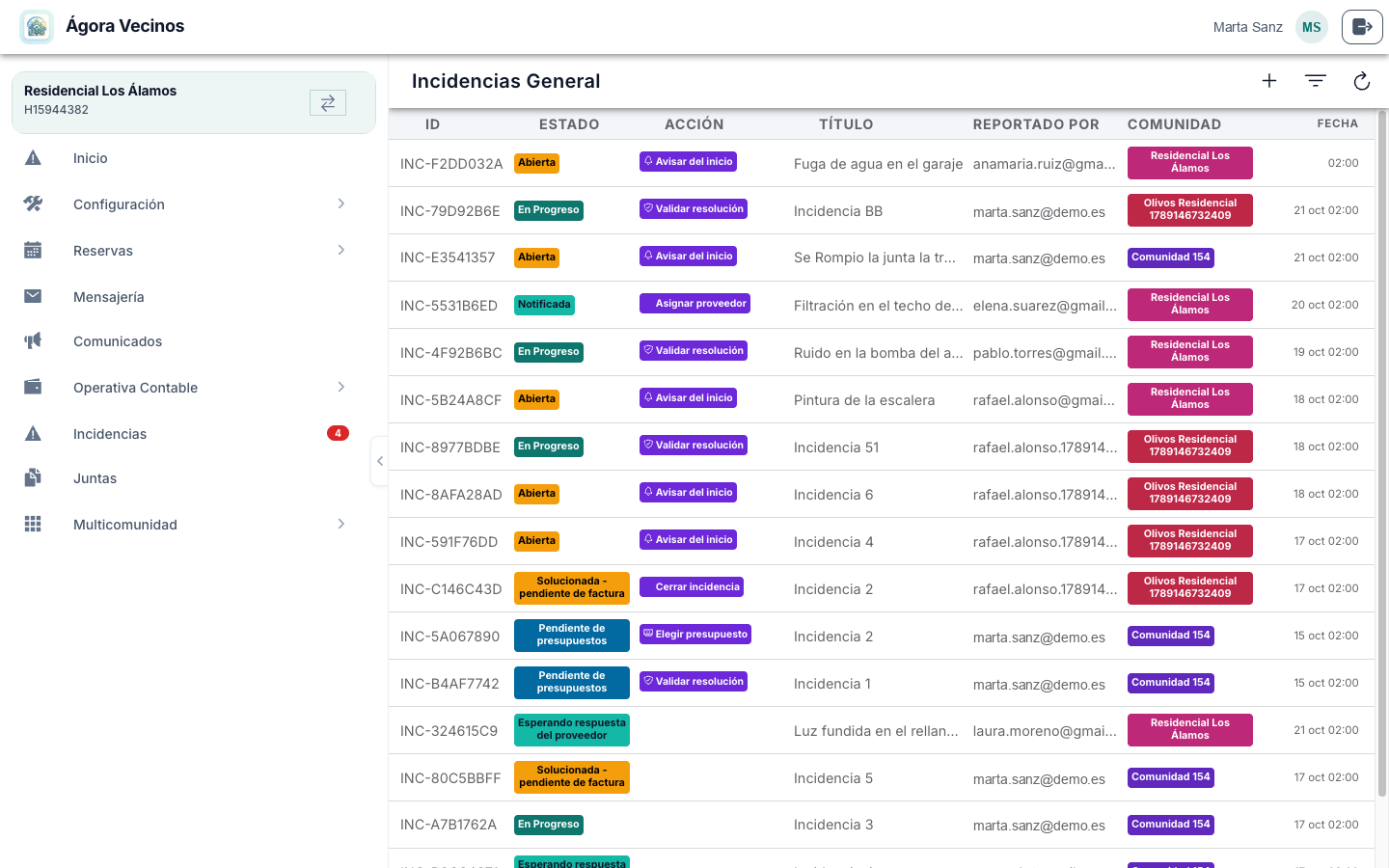Collapse the sidebar with the chevron handle
This screenshot has width=1389, height=868.
[380, 461]
